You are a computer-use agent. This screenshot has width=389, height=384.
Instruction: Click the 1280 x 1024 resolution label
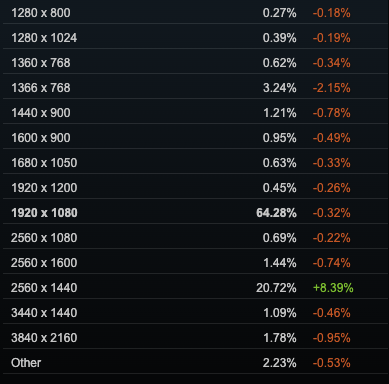point(44,38)
